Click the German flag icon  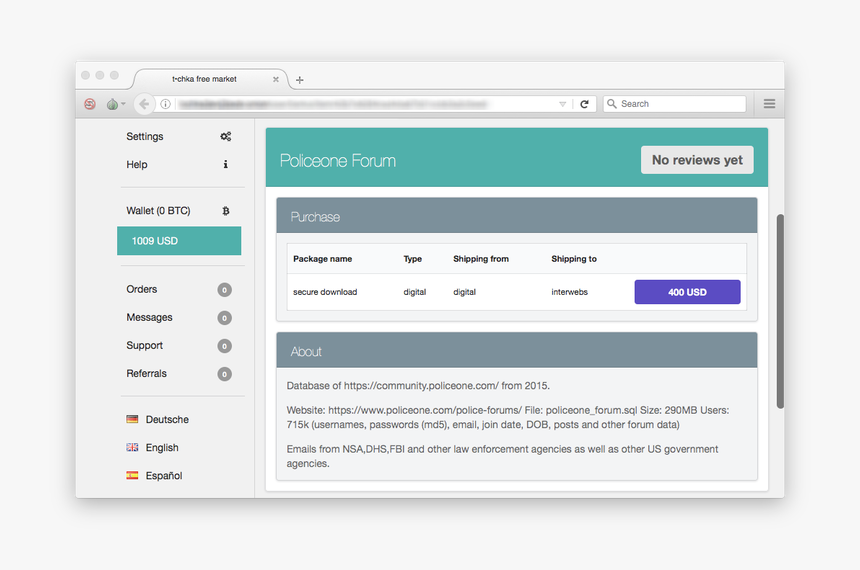[x=132, y=419]
